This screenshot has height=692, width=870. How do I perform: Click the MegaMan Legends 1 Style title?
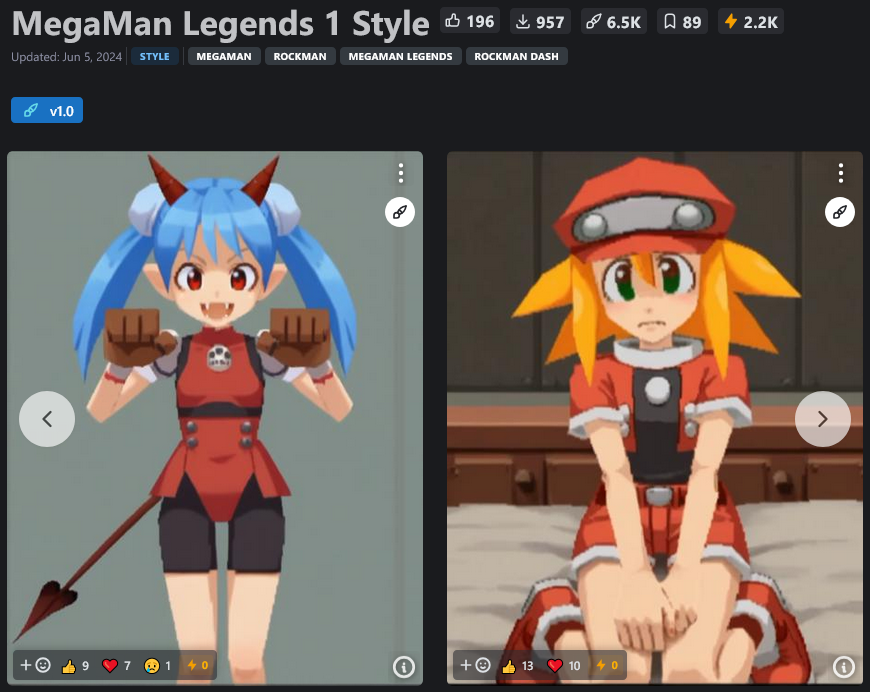pos(220,23)
